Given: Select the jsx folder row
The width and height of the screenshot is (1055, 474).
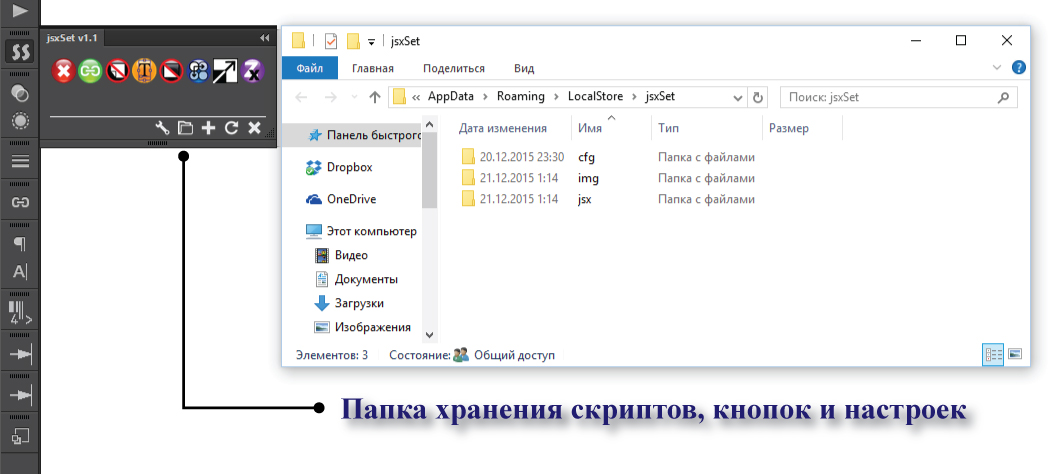Looking at the screenshot, I should click(x=609, y=199).
